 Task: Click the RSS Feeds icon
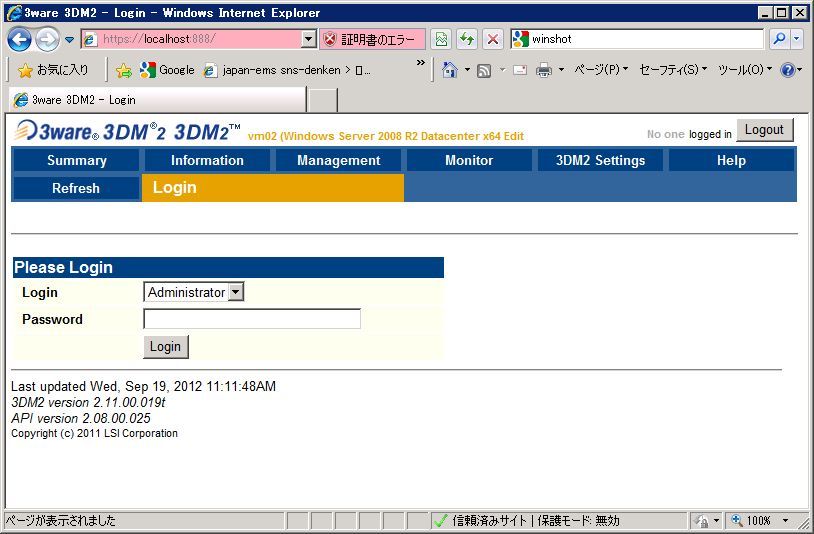(484, 71)
